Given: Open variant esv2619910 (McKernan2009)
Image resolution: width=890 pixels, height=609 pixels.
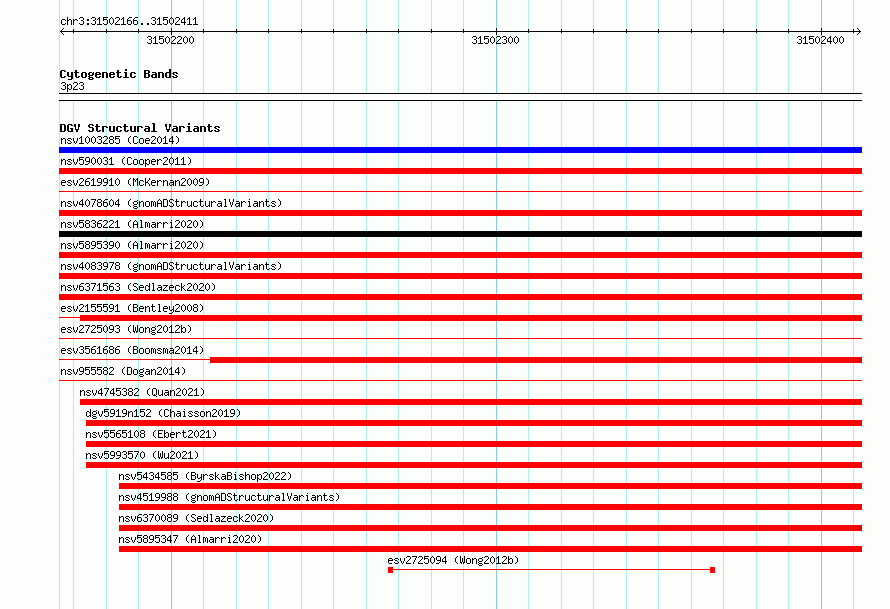Looking at the screenshot, I should 135,182.
